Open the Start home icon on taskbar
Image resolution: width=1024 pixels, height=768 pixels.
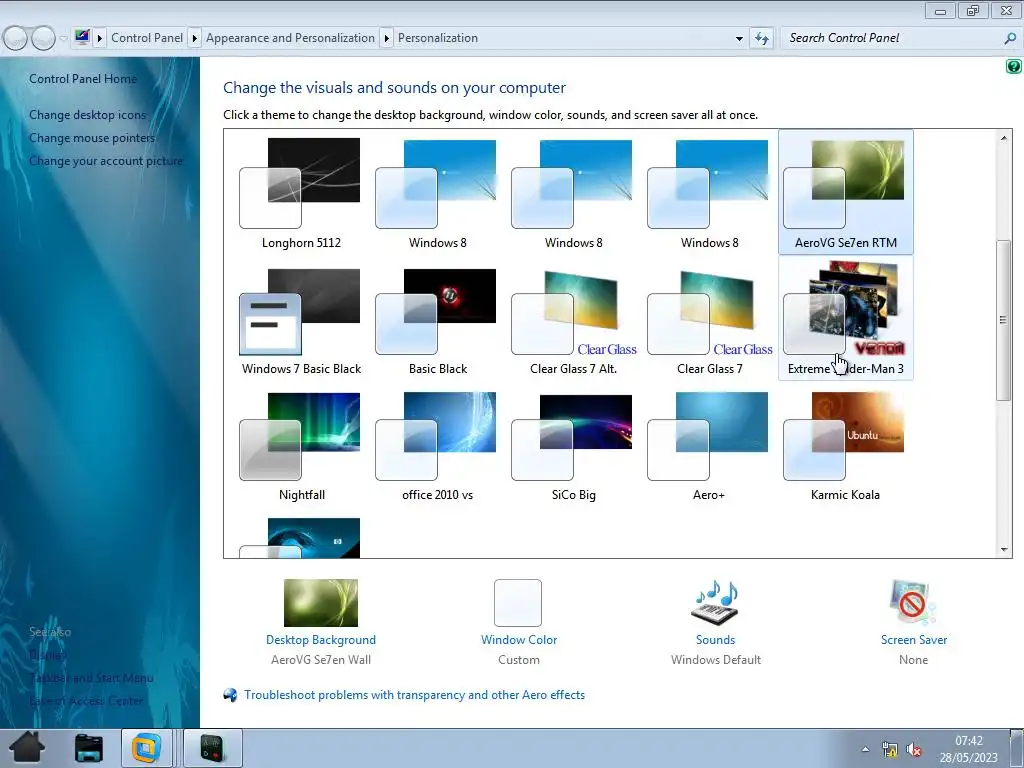tap(27, 747)
